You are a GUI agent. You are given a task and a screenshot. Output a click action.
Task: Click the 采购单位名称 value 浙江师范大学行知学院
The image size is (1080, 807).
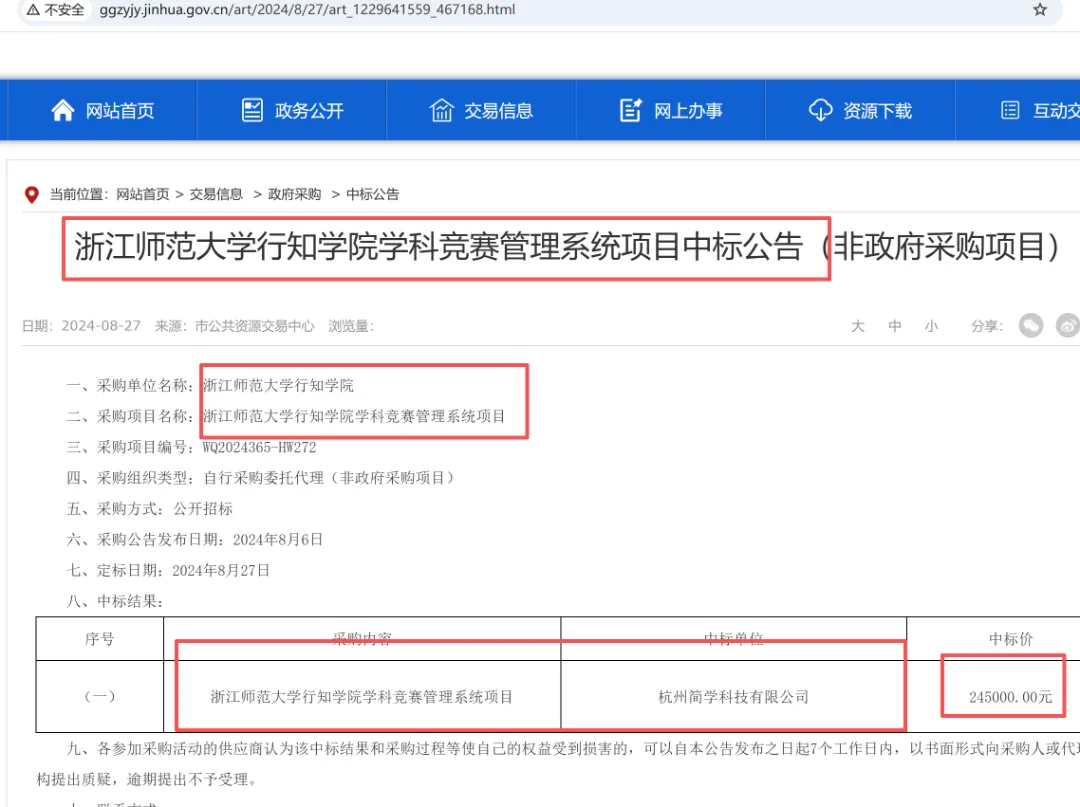coord(278,386)
